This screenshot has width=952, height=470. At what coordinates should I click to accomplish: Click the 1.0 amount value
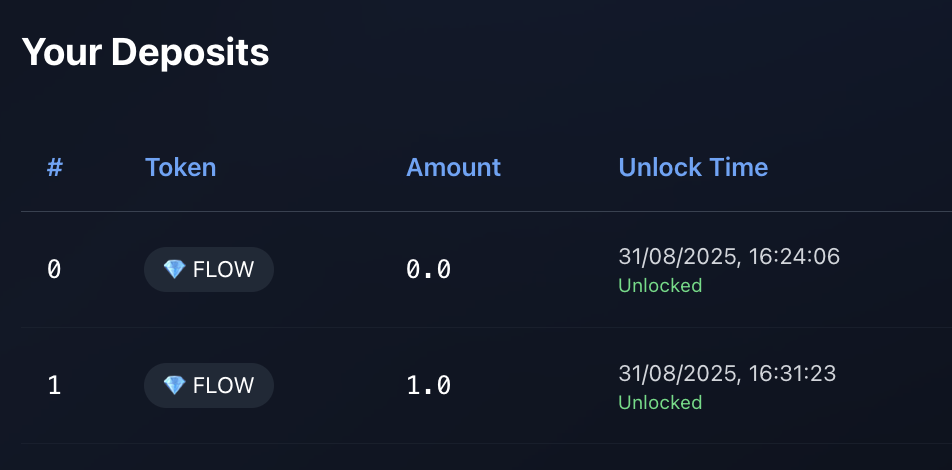(x=429, y=385)
